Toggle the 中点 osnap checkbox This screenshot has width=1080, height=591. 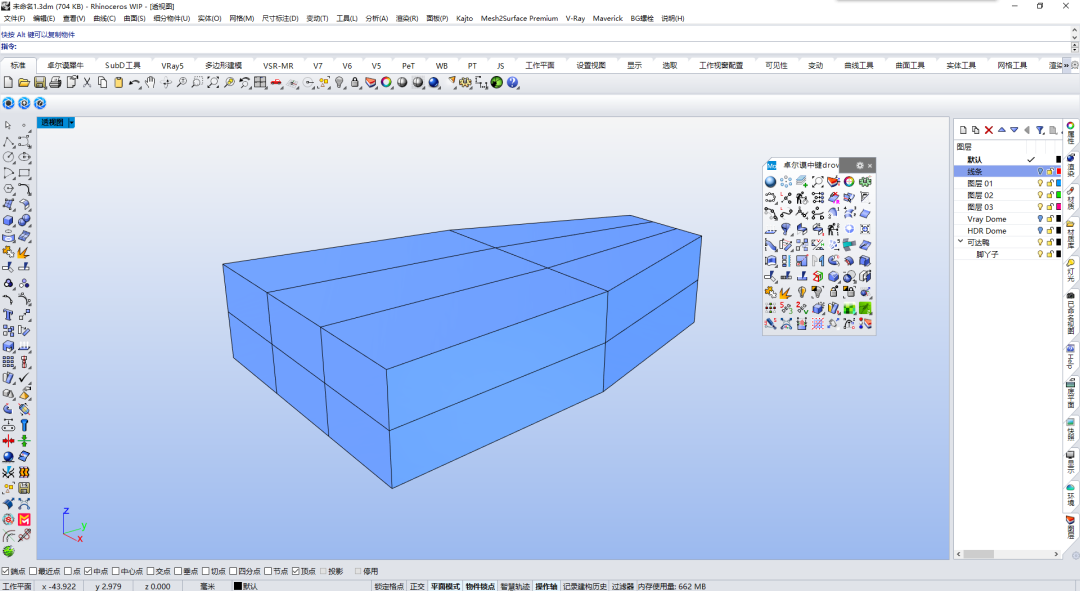(88, 571)
